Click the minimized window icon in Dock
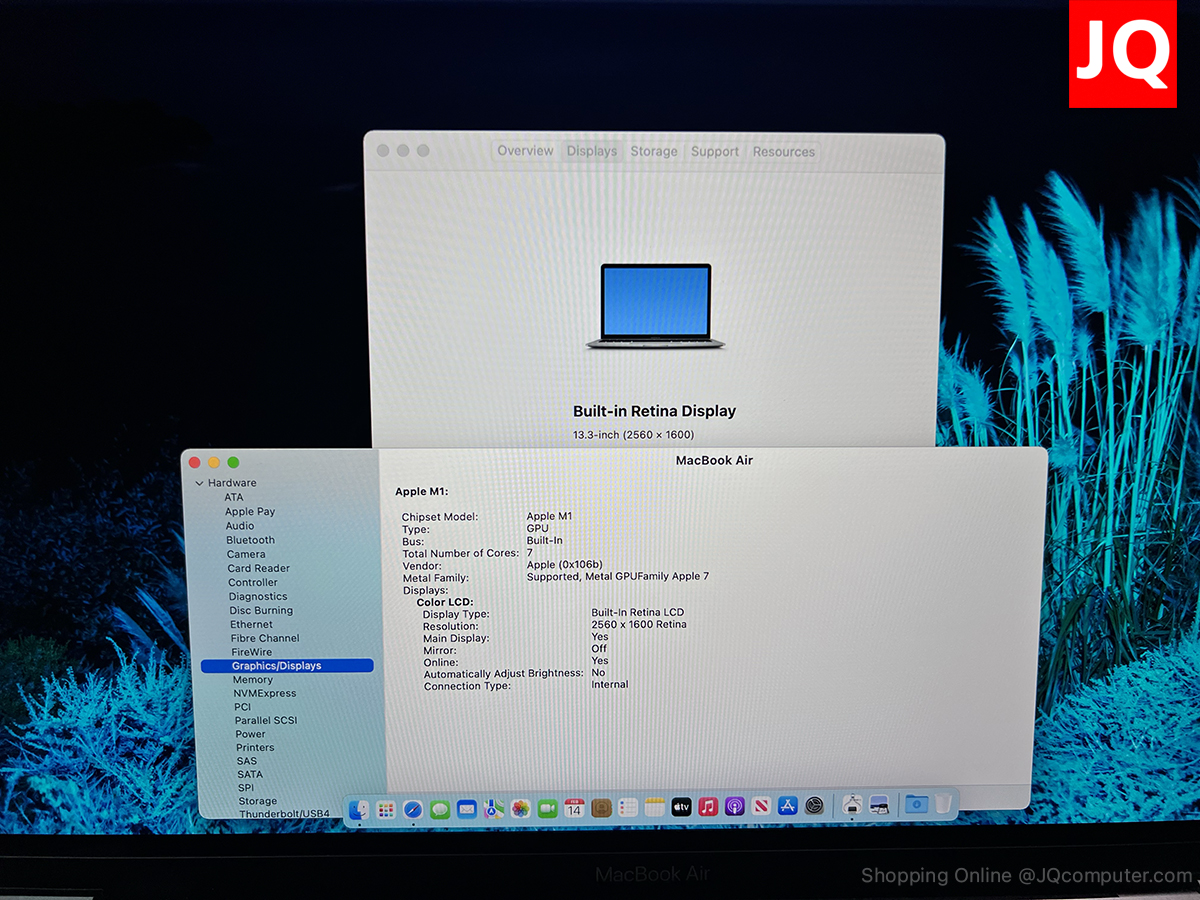 (880, 804)
